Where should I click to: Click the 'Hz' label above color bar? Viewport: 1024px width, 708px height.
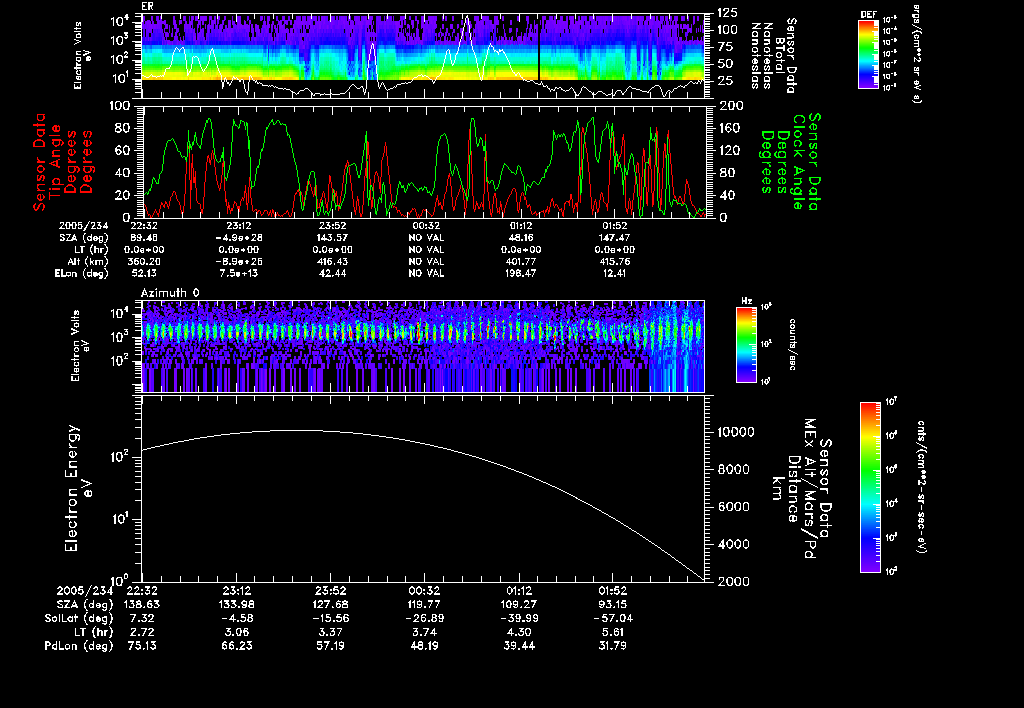point(746,301)
